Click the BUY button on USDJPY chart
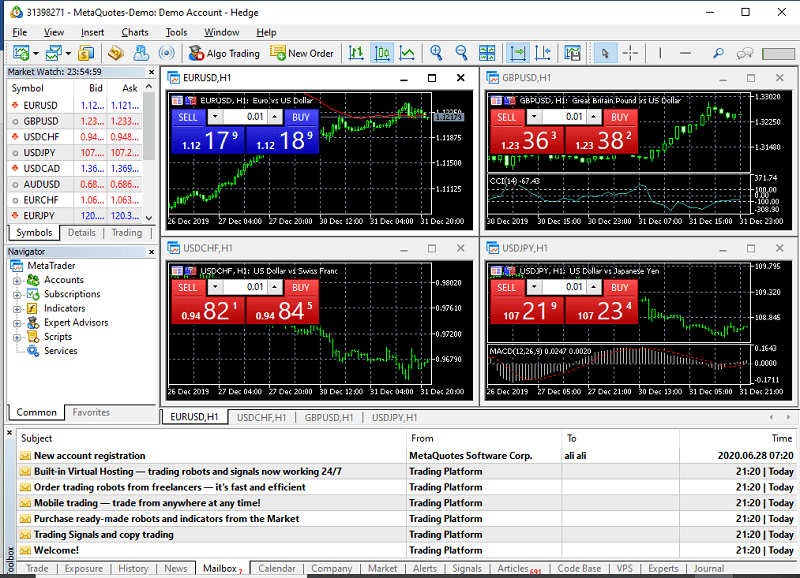800x578 pixels. pos(620,288)
